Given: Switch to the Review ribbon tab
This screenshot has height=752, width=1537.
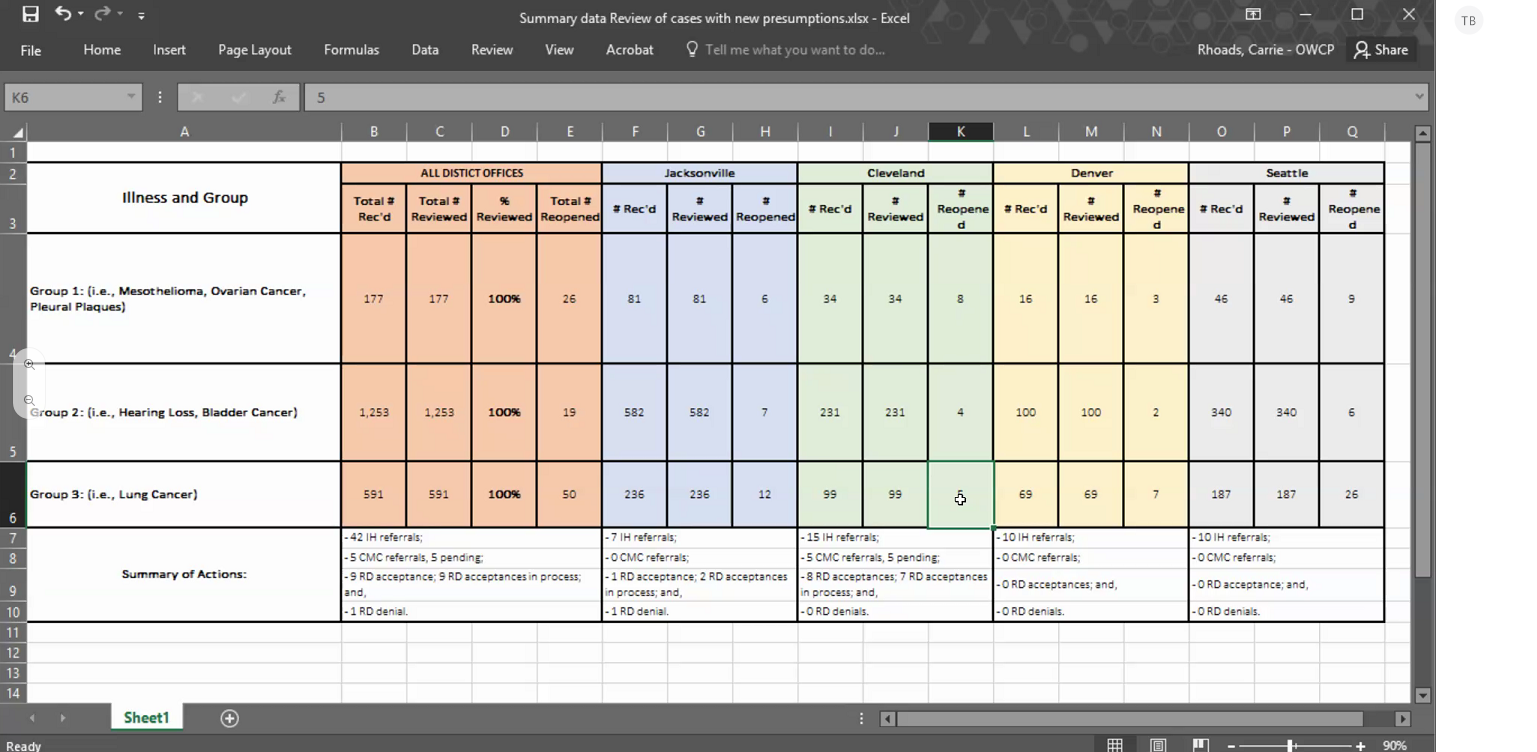Looking at the screenshot, I should (492, 50).
